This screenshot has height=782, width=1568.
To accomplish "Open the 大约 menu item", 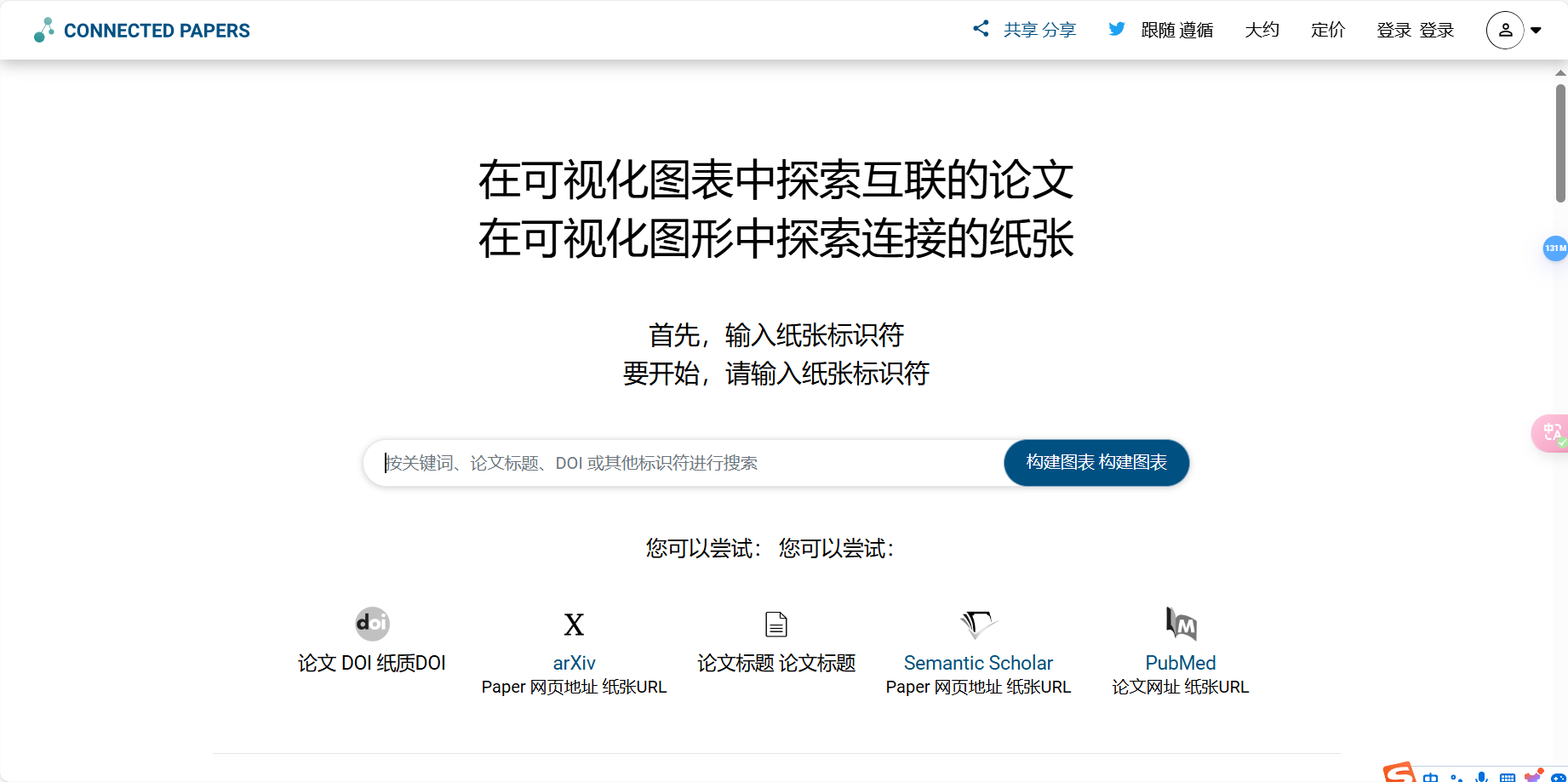I will point(1262,30).
